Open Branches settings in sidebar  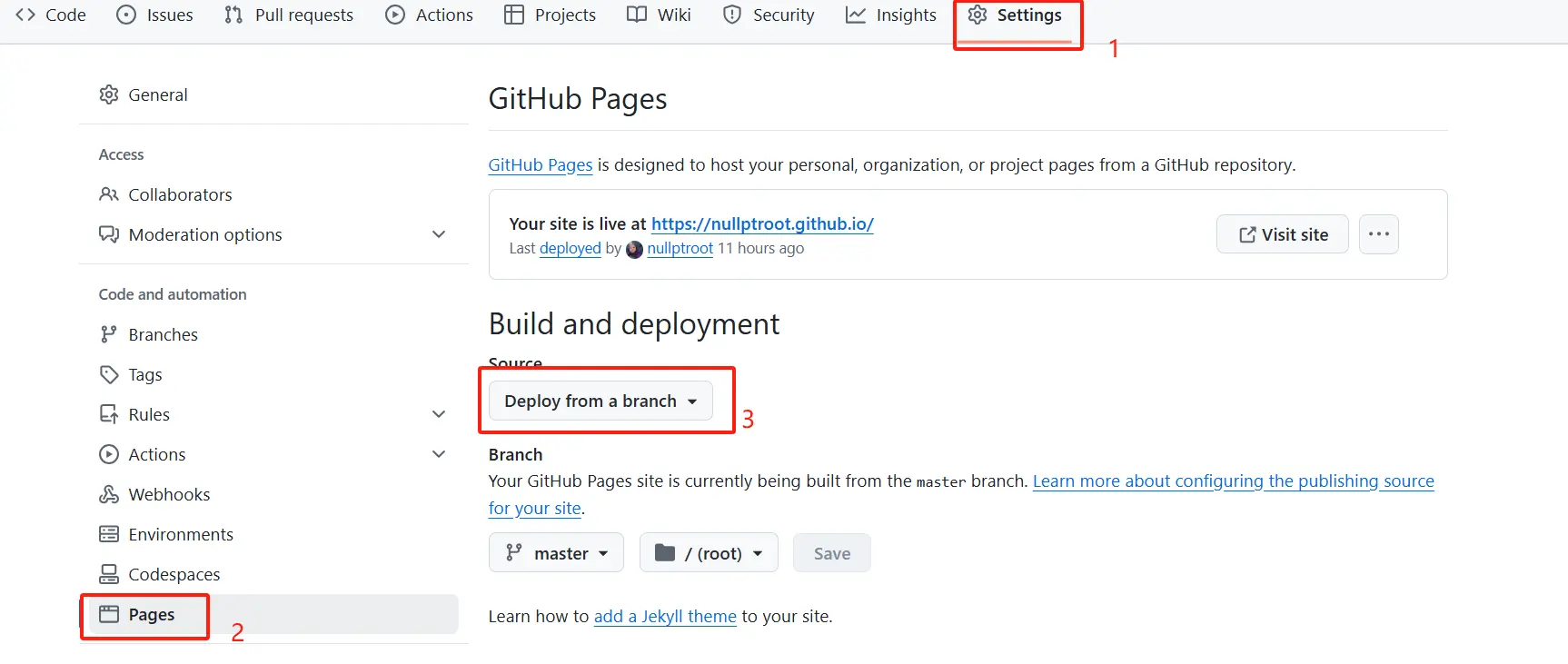click(x=273, y=334)
